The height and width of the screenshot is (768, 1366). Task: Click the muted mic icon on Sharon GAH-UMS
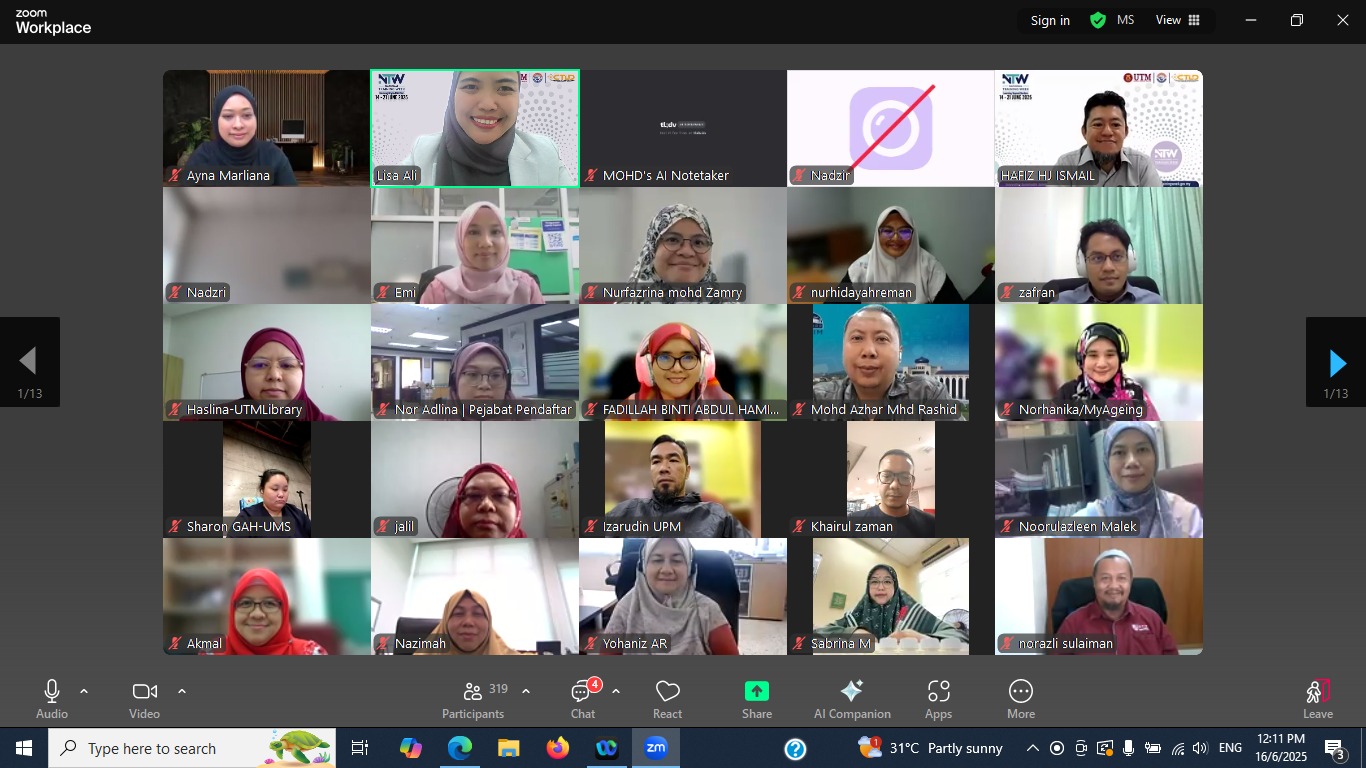[175, 527]
